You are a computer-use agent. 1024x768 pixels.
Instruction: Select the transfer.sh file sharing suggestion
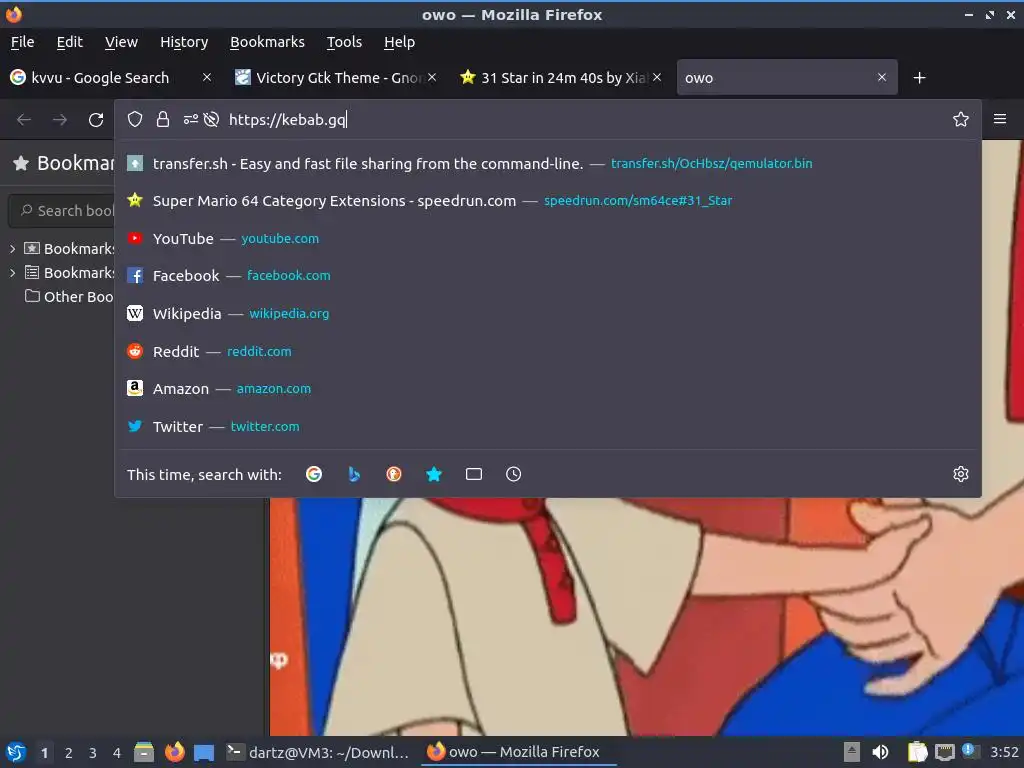[547, 163]
